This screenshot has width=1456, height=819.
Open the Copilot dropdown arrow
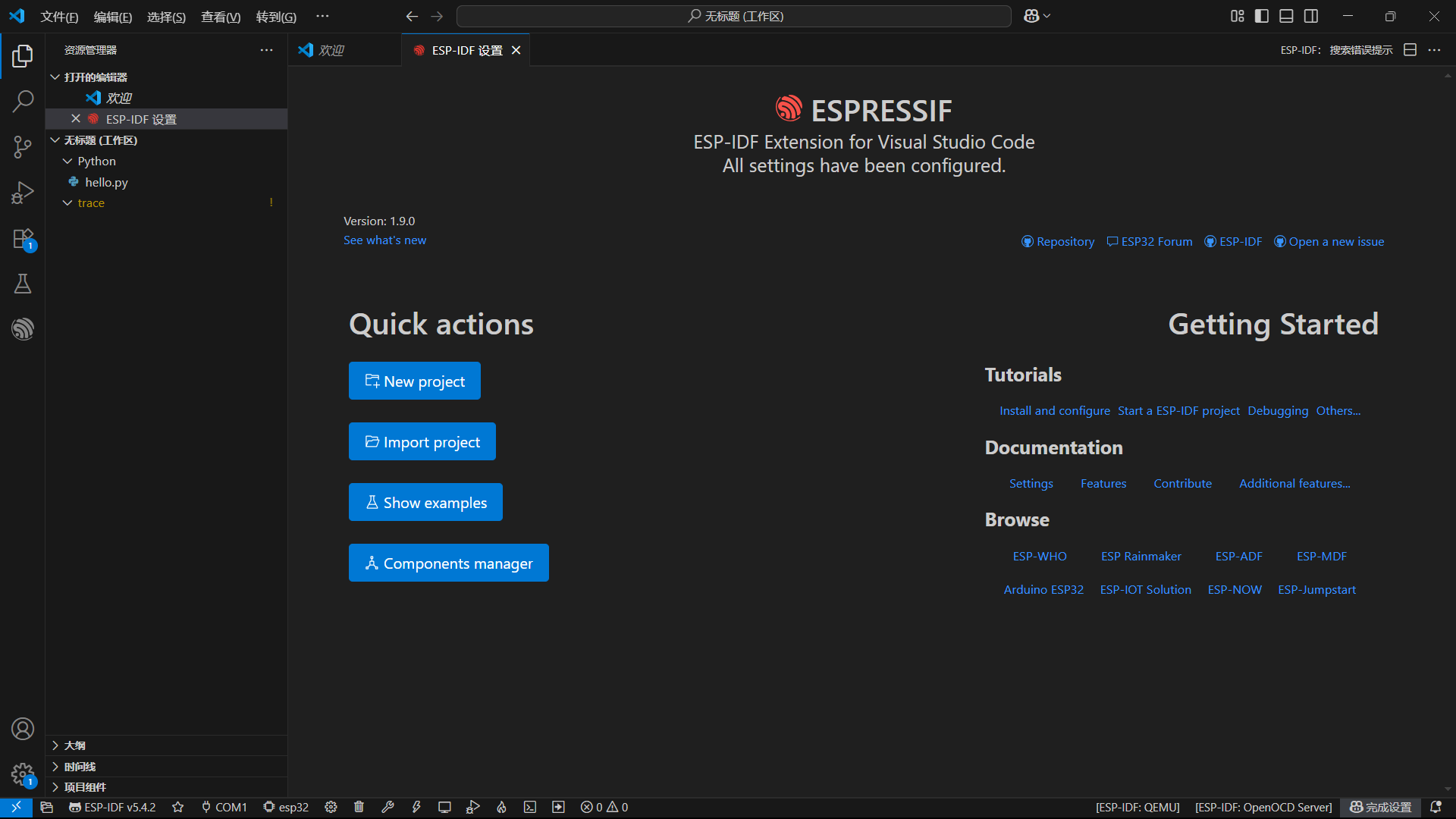tap(1047, 16)
